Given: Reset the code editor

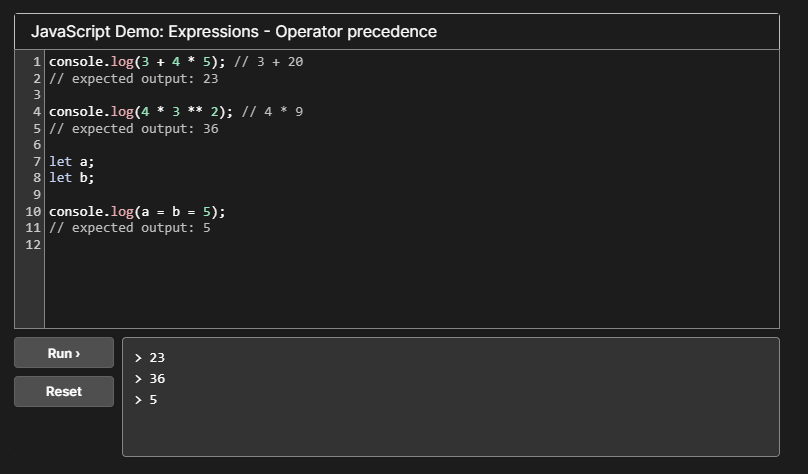Looking at the screenshot, I should pyautogui.click(x=64, y=392).
